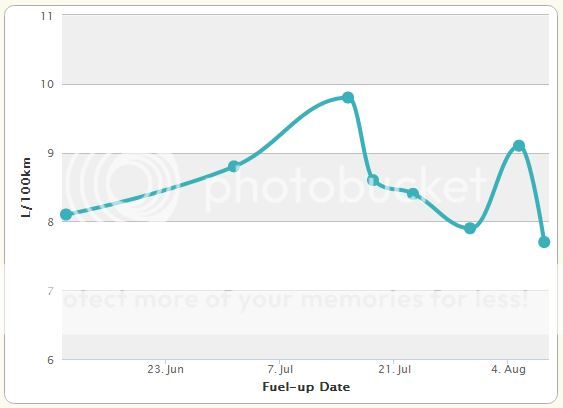Screen dimensions: 563x408
Task: Click the 10 value on the y-axis
Action: [x=47, y=84]
